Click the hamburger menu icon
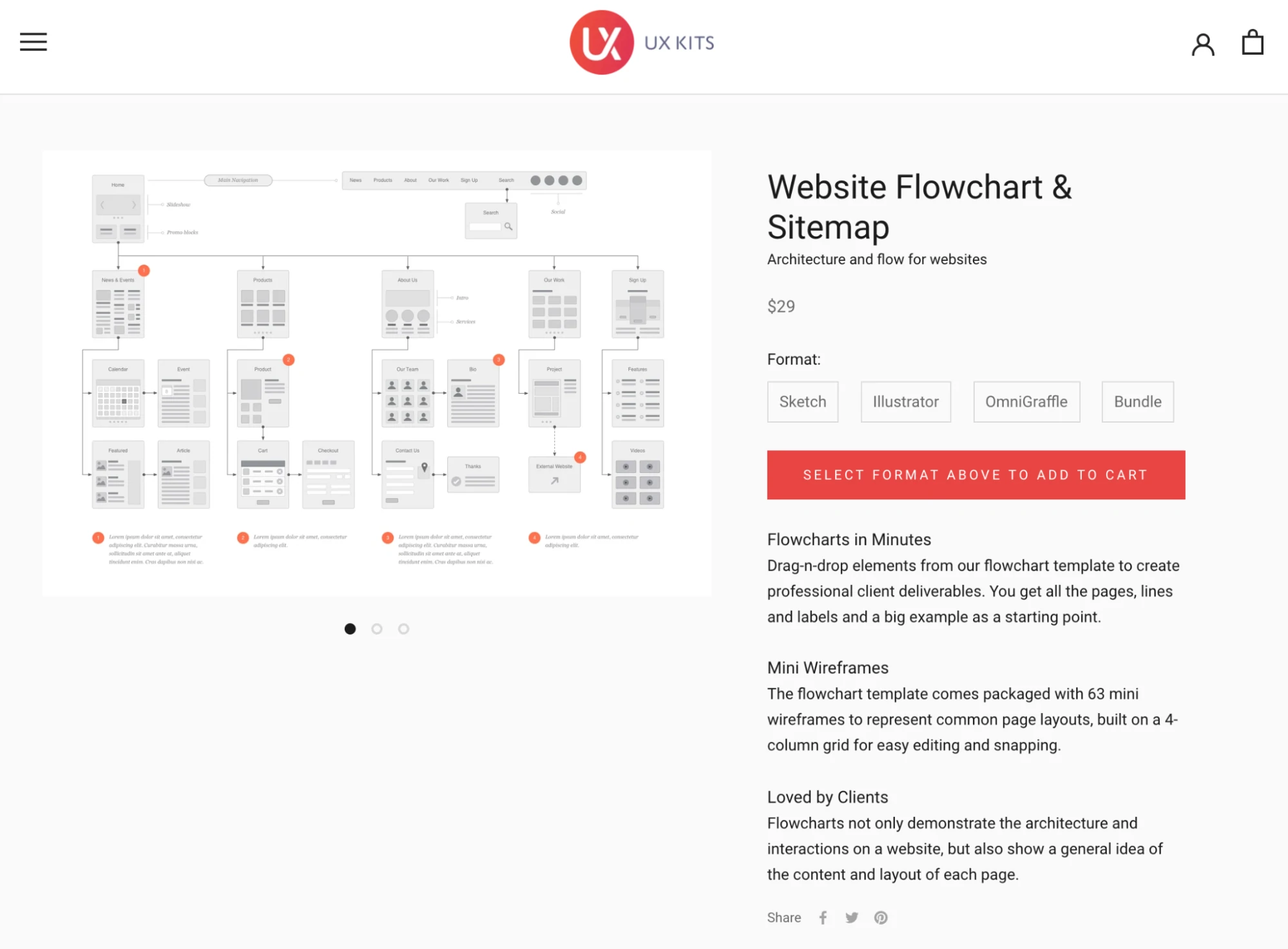Image resolution: width=1288 pixels, height=949 pixels. [33, 42]
